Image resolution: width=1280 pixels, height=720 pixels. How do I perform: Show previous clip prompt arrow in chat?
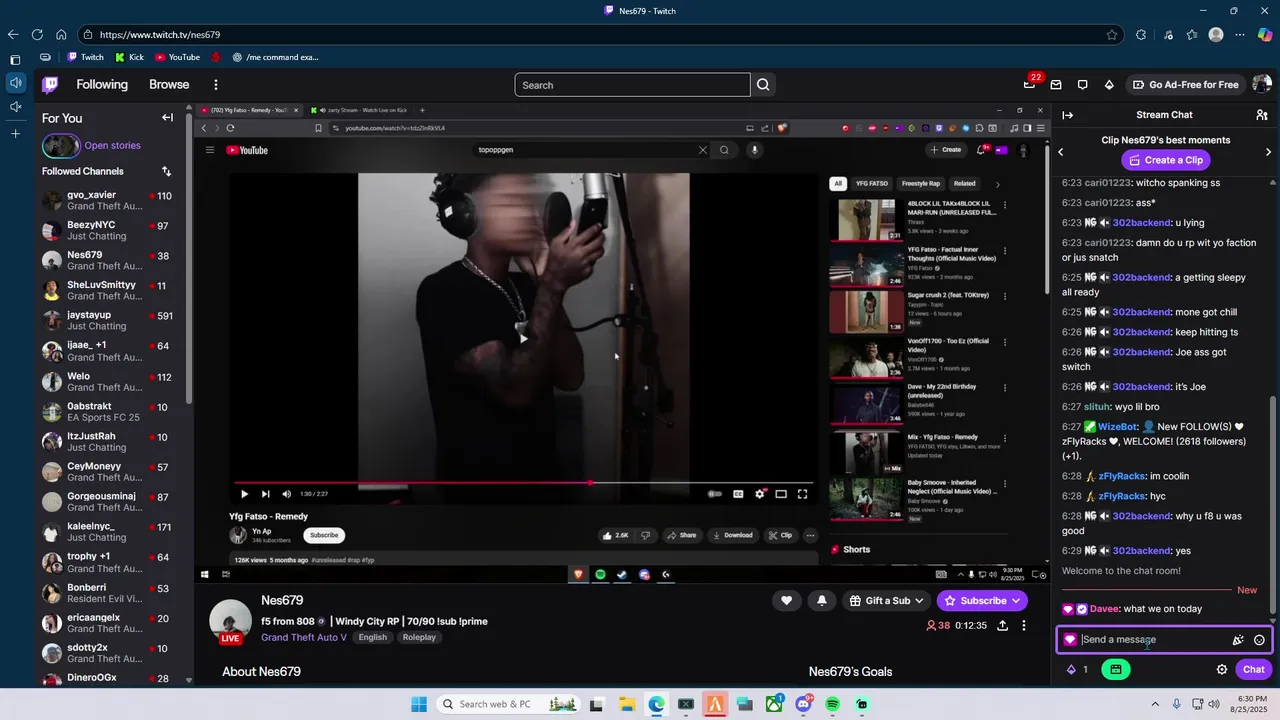coord(1061,152)
